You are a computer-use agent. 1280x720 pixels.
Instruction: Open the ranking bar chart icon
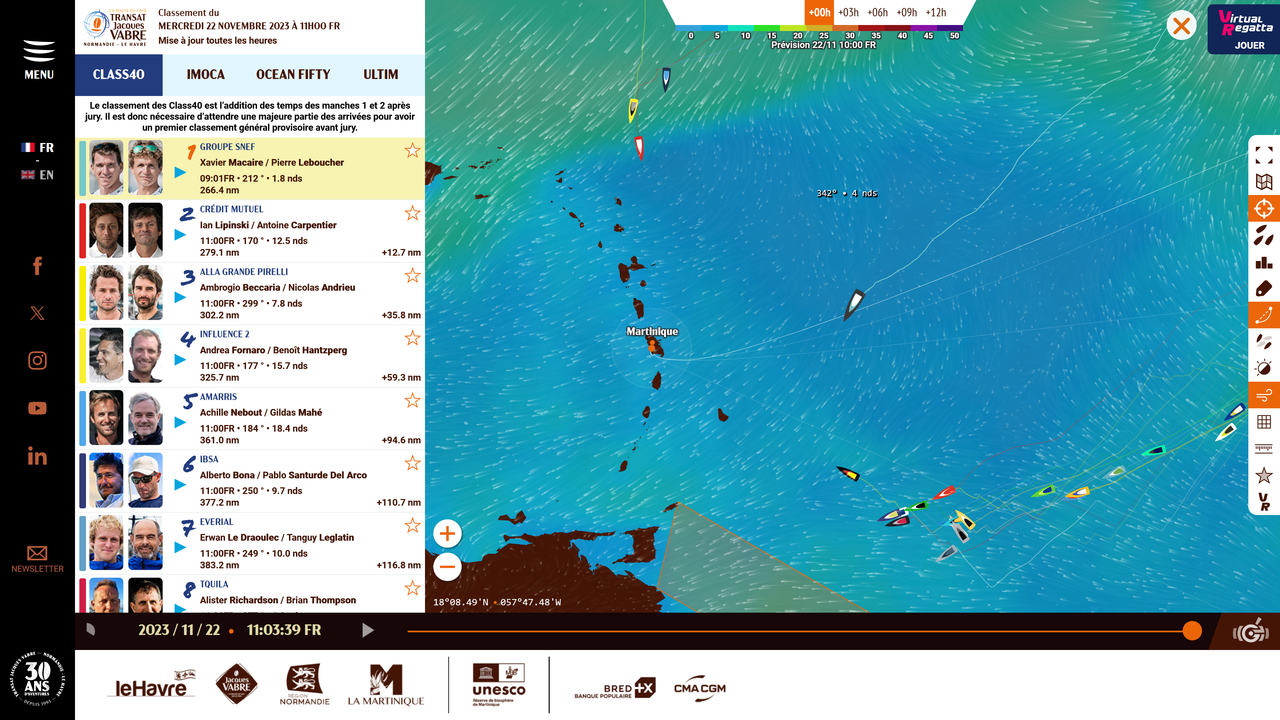click(x=1264, y=262)
